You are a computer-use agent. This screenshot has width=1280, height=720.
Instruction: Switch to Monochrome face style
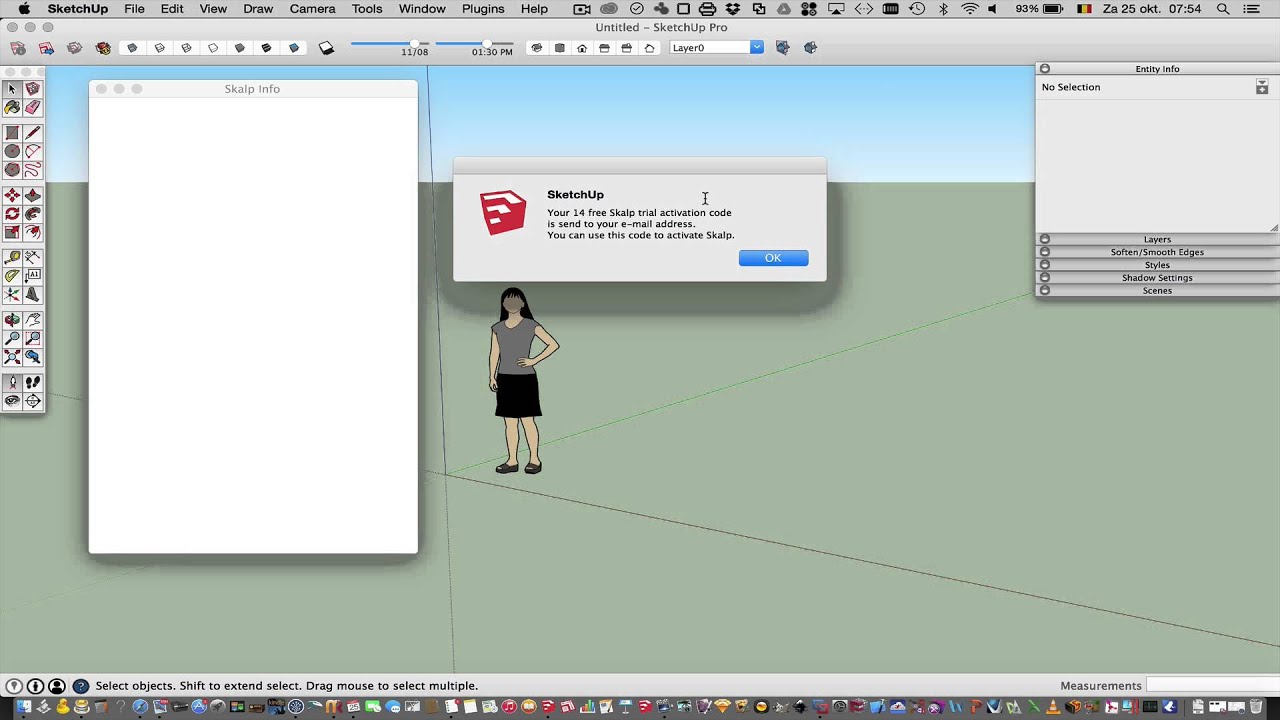point(294,47)
